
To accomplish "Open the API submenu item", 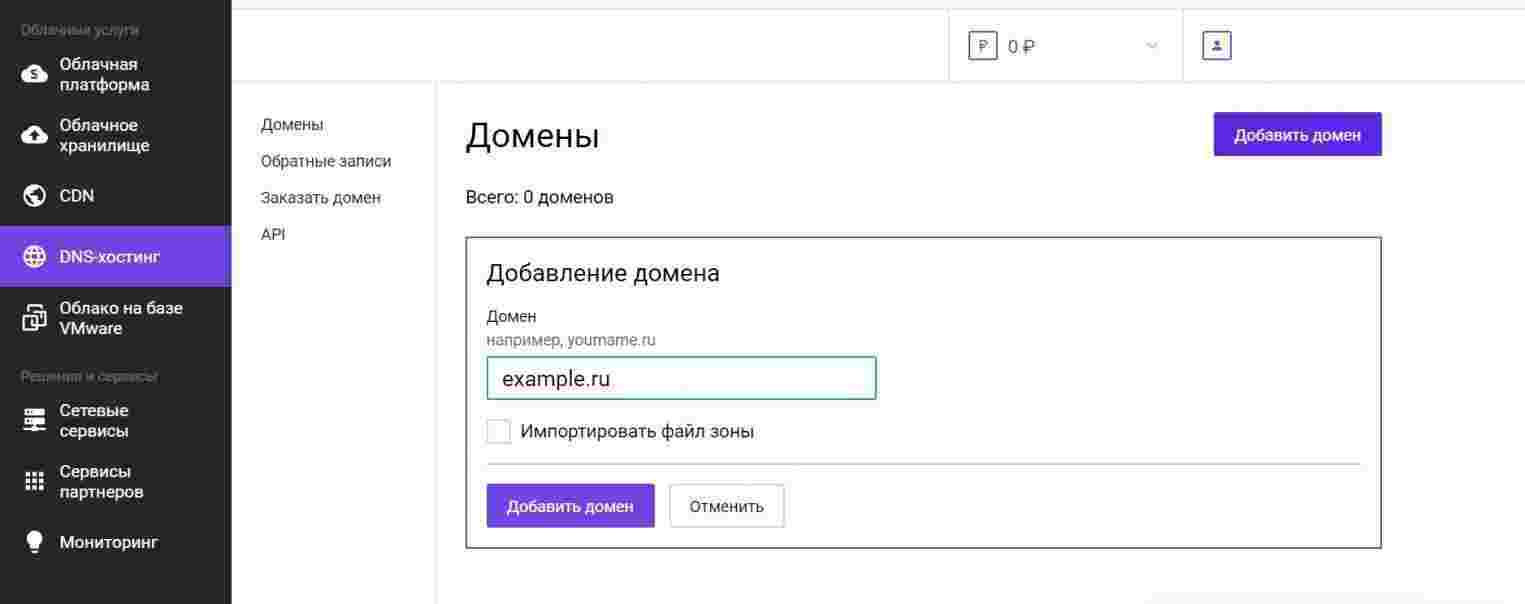I will 273,234.
